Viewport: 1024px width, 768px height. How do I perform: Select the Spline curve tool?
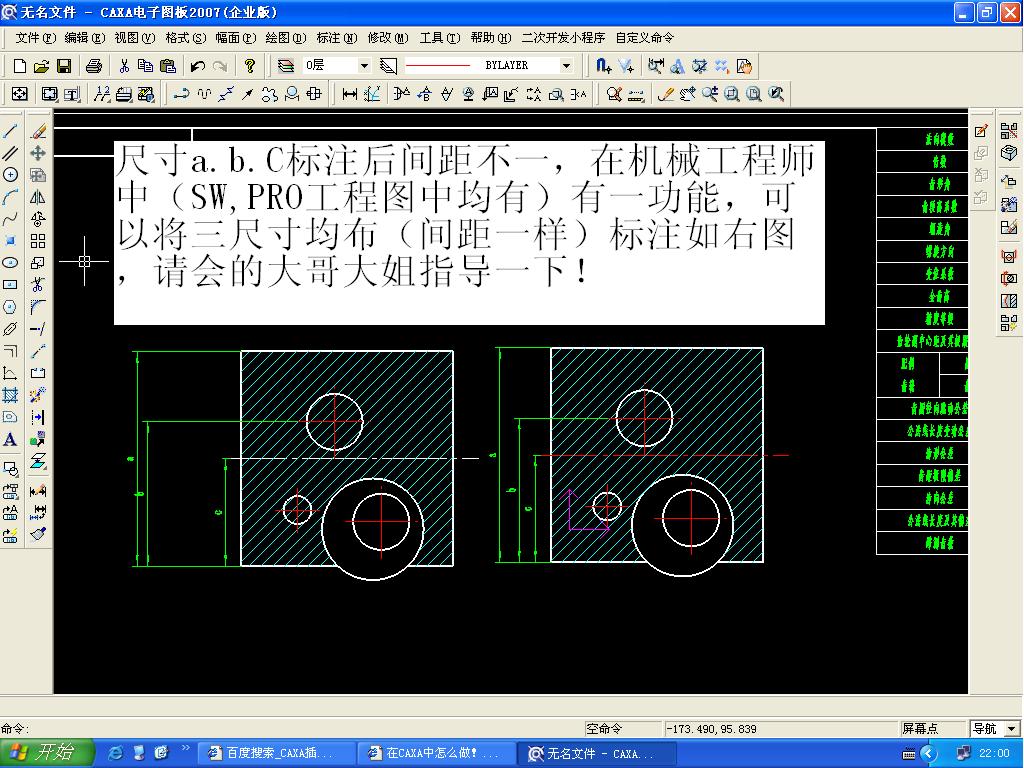point(10,219)
